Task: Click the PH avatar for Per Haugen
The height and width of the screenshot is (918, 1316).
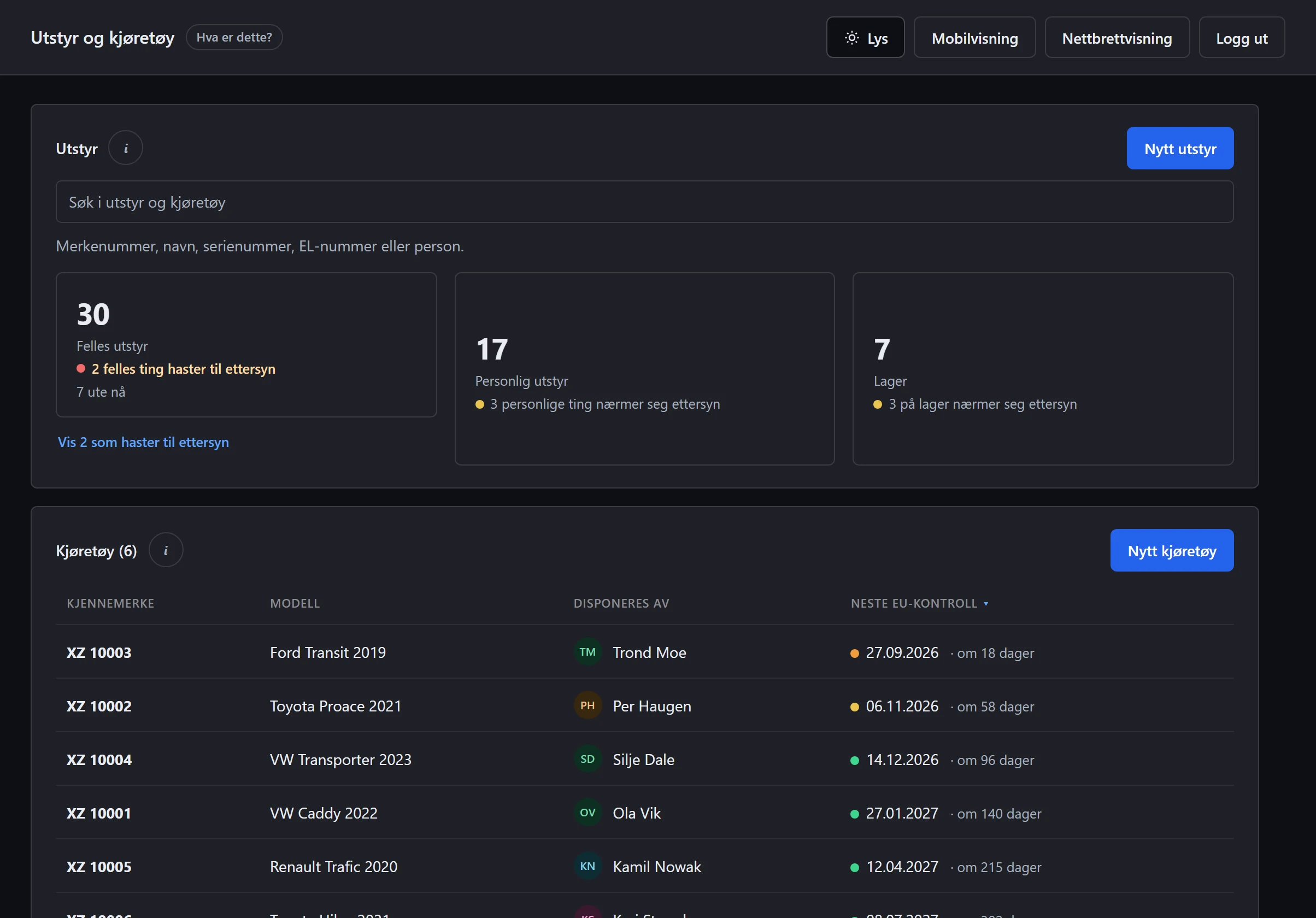Action: click(587, 706)
